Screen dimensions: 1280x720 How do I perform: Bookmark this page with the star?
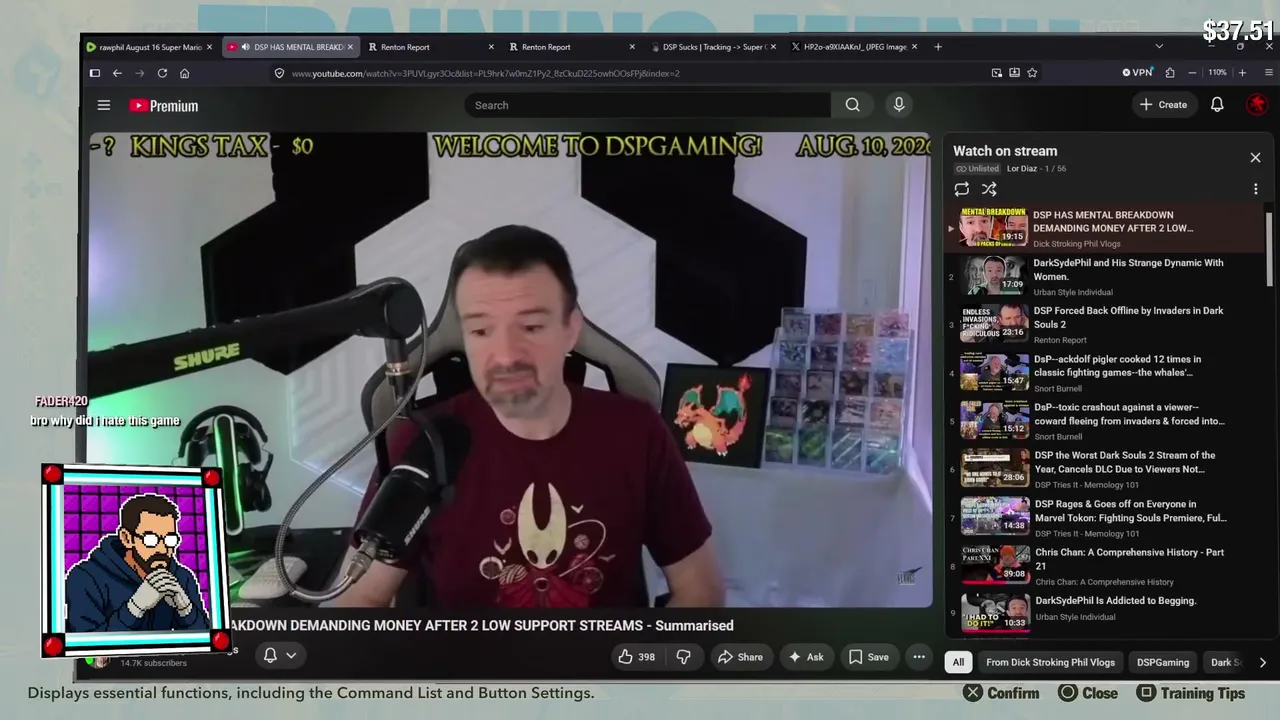1032,73
